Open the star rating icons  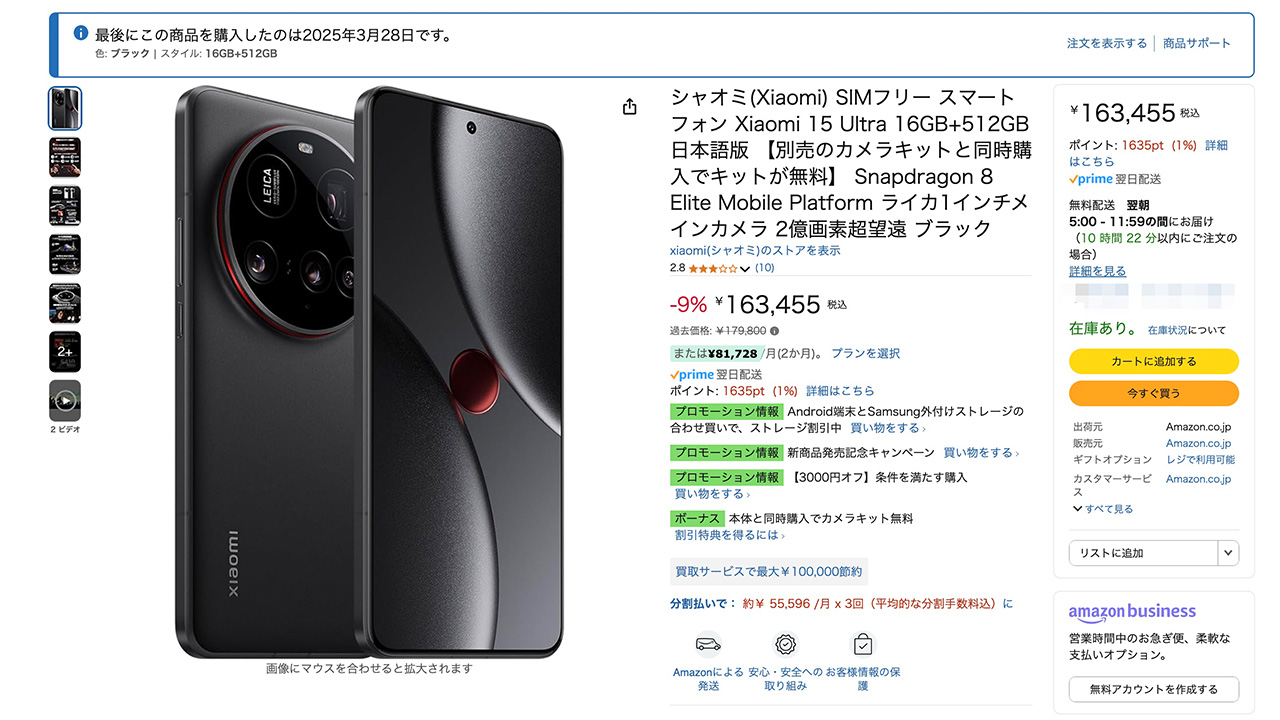coord(713,268)
